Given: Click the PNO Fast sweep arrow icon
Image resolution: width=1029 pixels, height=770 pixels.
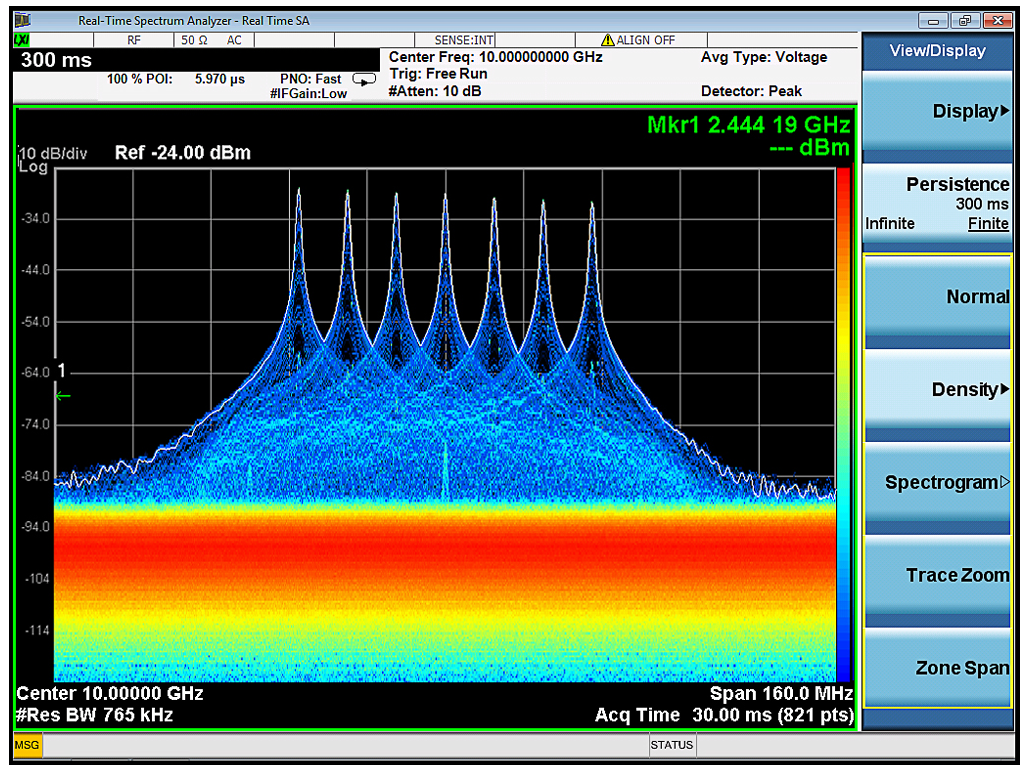Looking at the screenshot, I should click(x=364, y=79).
